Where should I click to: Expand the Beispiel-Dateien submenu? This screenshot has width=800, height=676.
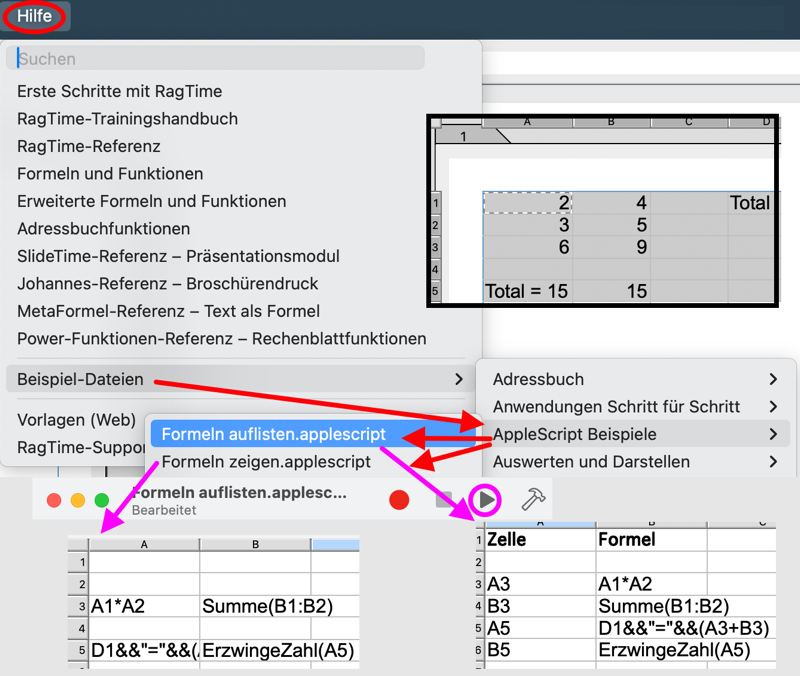click(x=239, y=379)
